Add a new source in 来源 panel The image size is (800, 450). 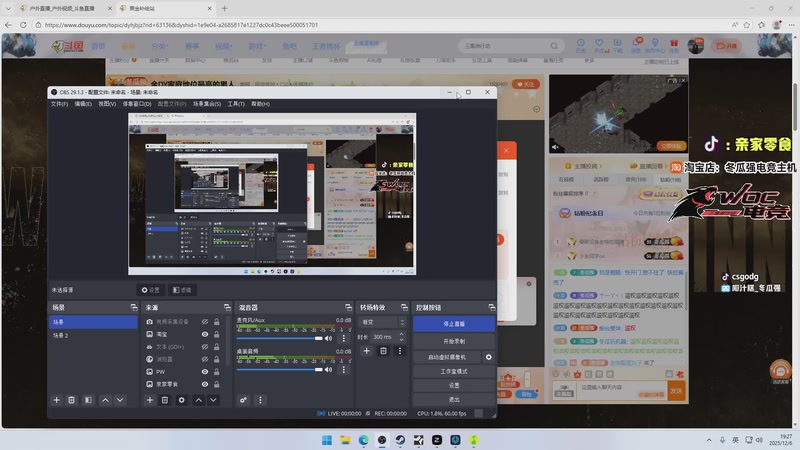click(149, 400)
